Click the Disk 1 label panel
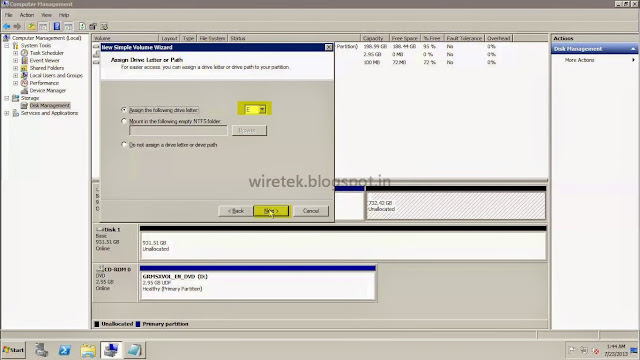Viewport: 640px width, 360px height. click(x=115, y=242)
